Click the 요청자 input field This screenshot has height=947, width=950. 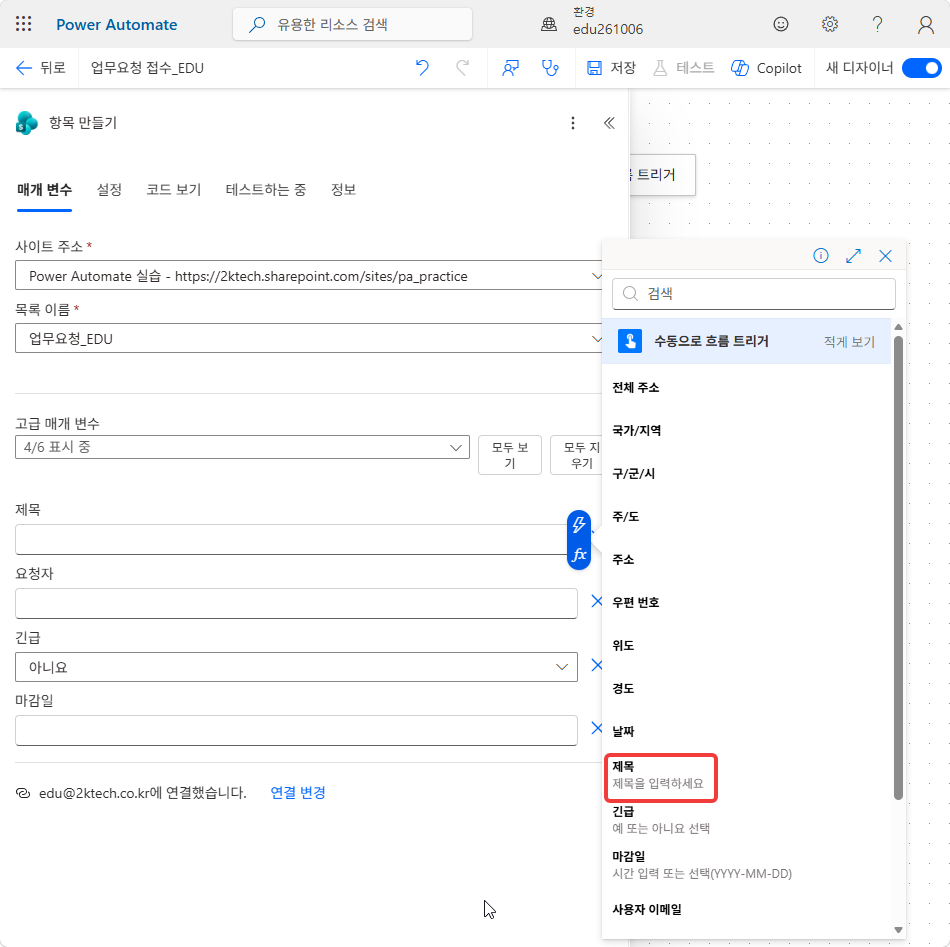click(296, 603)
